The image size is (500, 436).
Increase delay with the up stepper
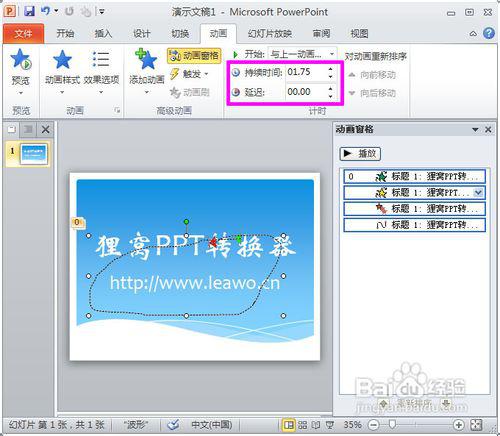point(330,88)
